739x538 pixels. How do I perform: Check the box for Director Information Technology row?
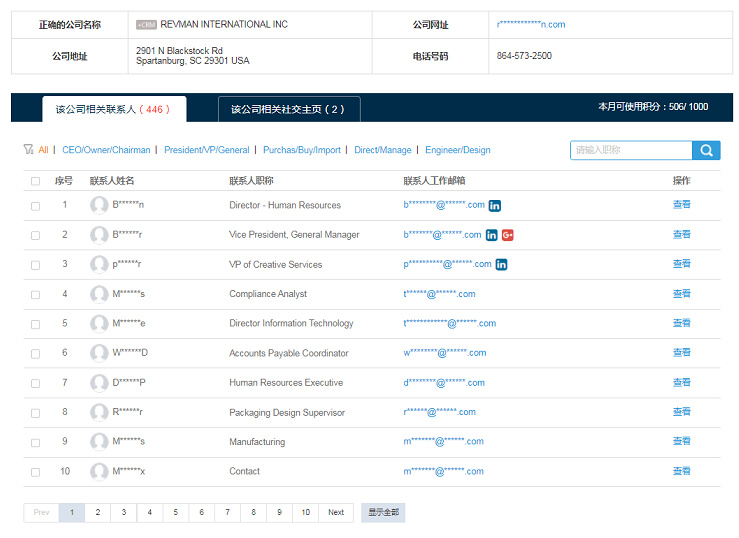tap(35, 325)
